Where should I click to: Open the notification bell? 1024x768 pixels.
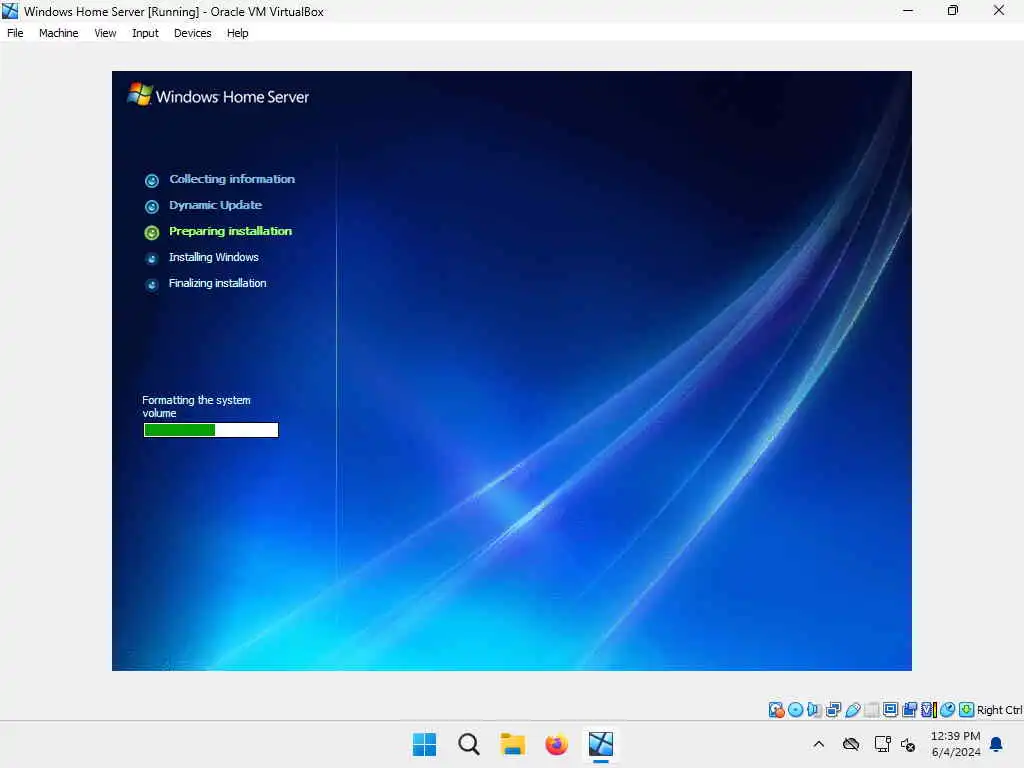click(997, 744)
